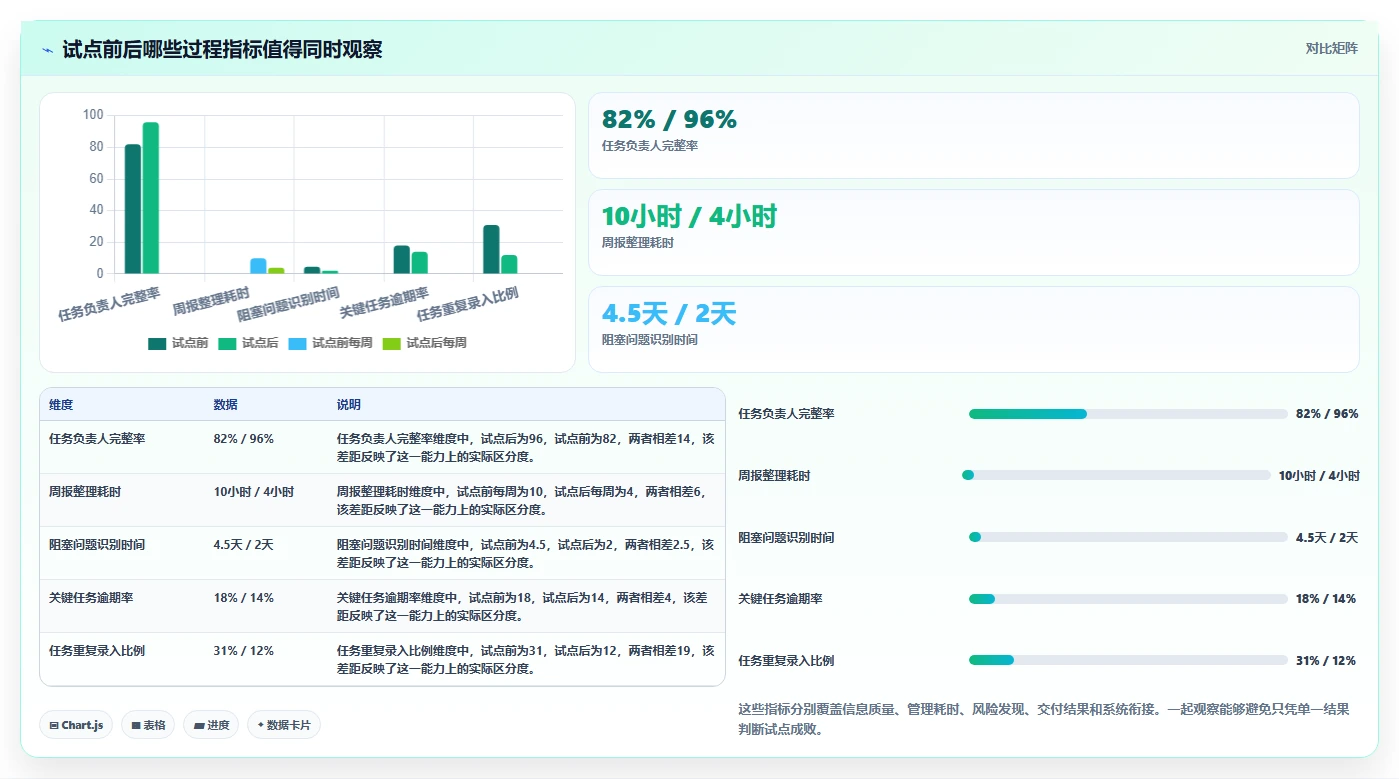
Task: Open the 10小时 / 4小时 data card
Action: [x=974, y=233]
